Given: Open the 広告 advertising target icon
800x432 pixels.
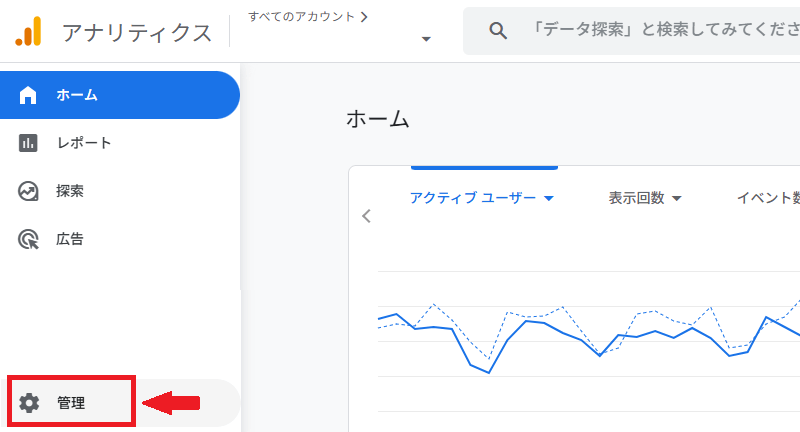Looking at the screenshot, I should 28,239.
